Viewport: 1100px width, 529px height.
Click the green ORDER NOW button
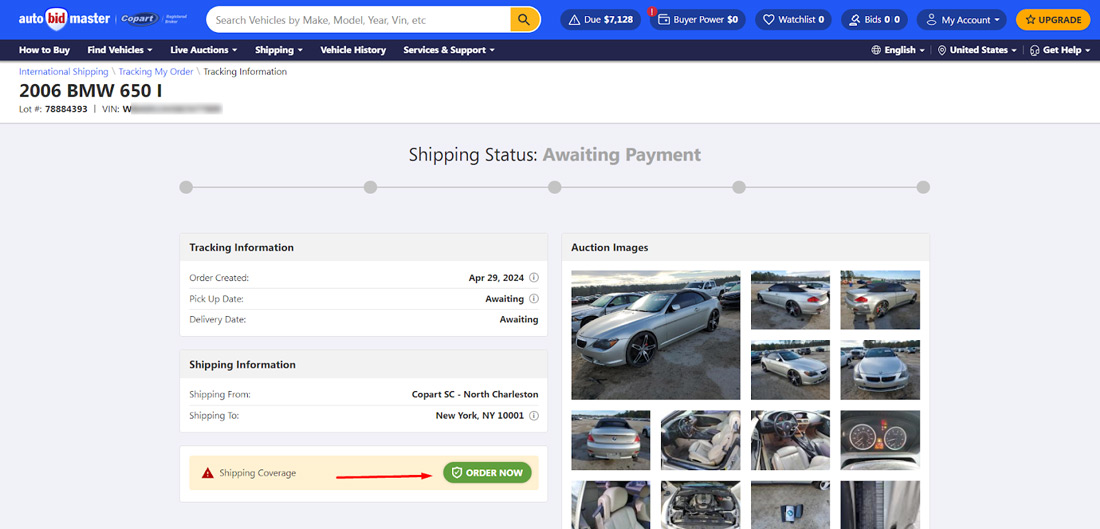[x=487, y=473]
